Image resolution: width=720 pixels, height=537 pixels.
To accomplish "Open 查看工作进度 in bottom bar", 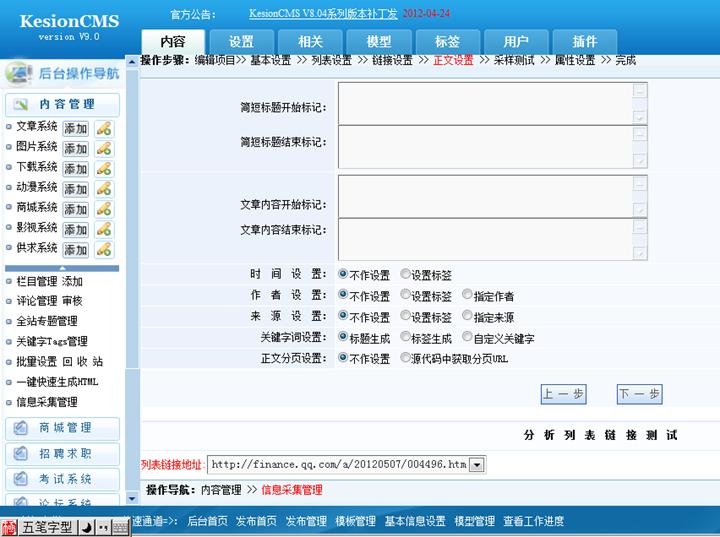I will (534, 521).
